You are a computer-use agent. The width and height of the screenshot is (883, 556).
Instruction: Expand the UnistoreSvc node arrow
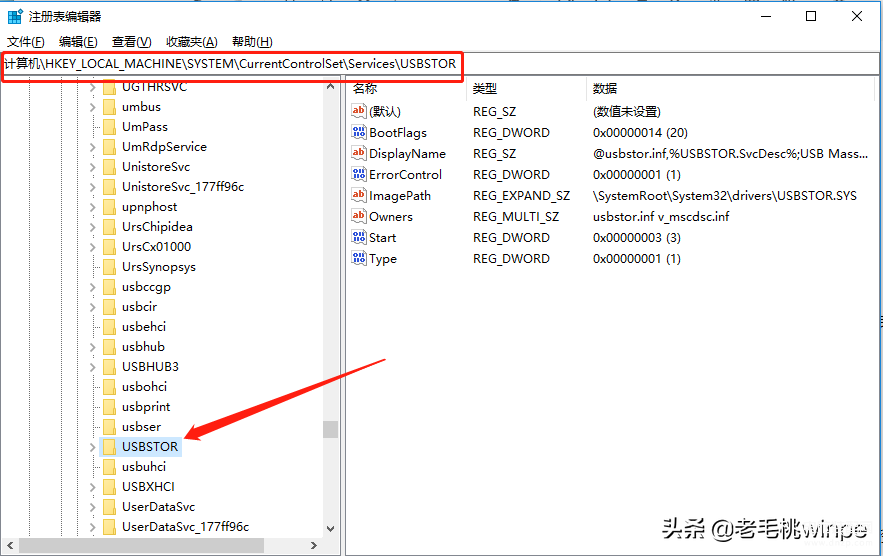pyautogui.click(x=93, y=167)
